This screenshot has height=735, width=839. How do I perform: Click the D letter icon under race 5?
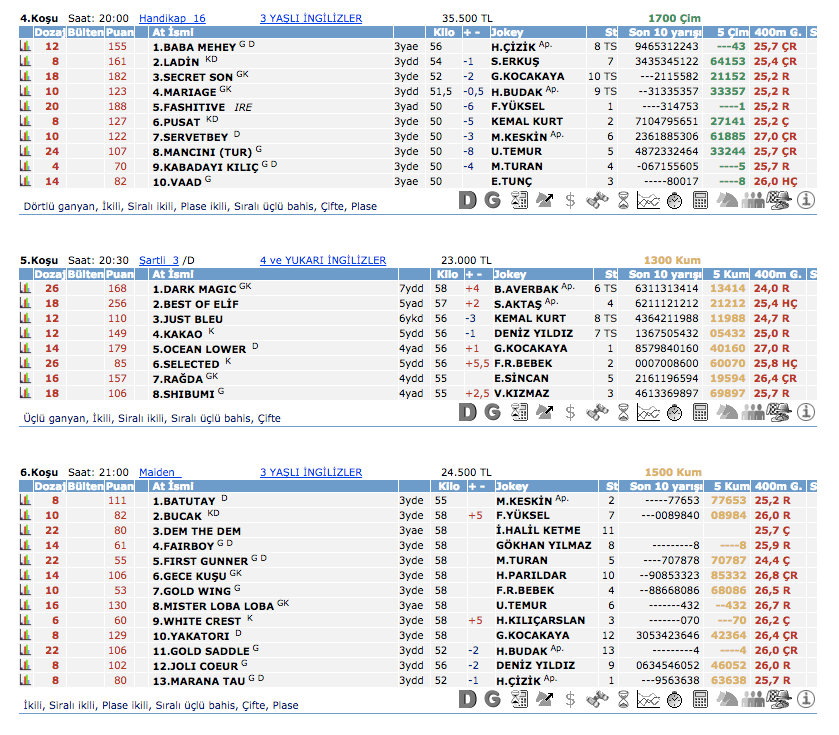tap(467, 411)
